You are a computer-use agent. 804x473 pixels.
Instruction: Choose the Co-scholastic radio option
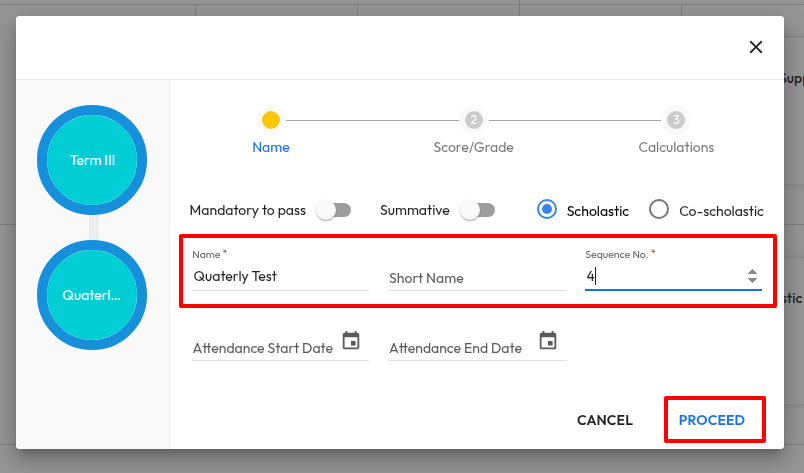click(659, 210)
